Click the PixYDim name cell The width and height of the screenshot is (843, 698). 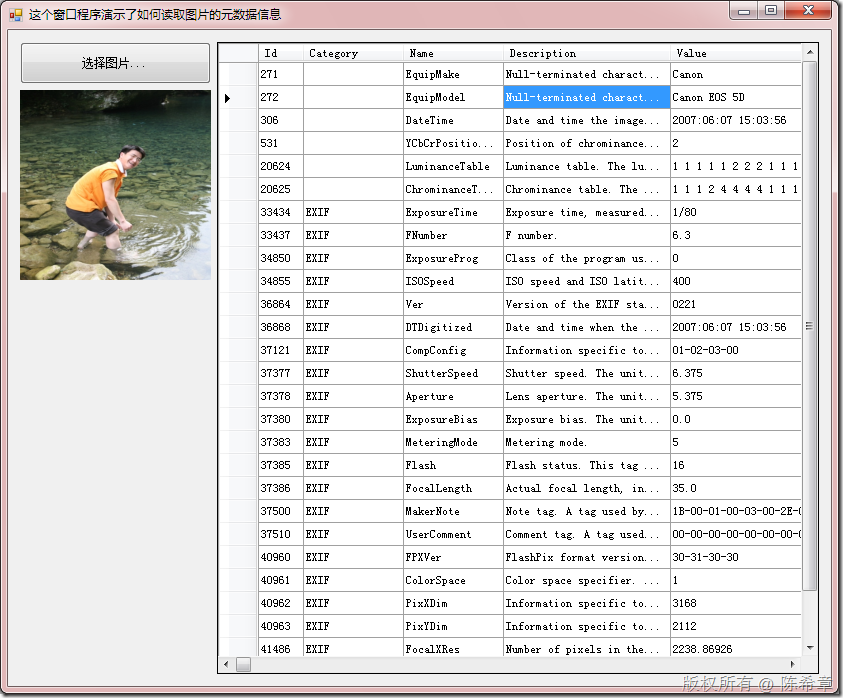[x=453, y=626]
